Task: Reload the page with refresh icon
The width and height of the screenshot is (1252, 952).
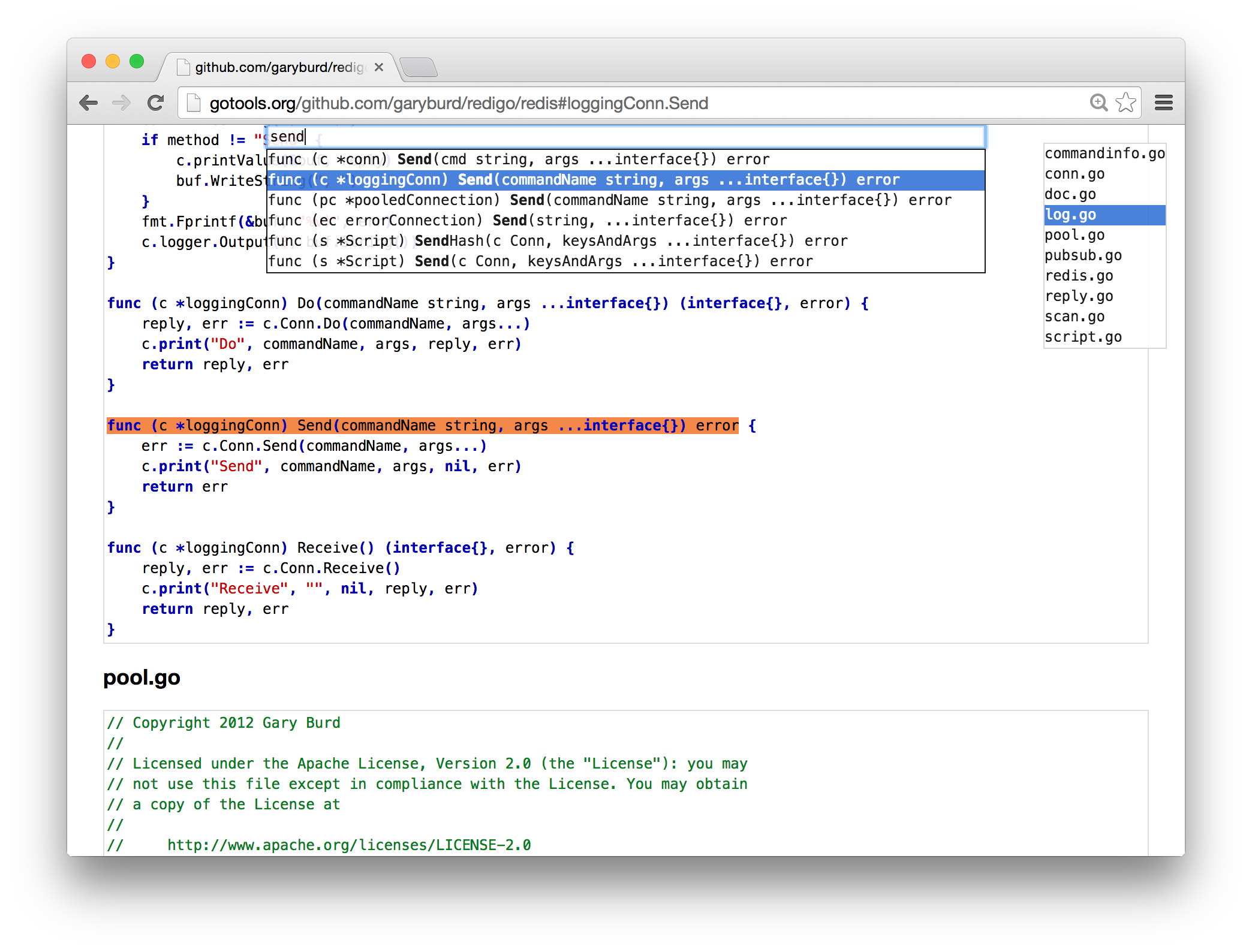Action: [x=156, y=103]
